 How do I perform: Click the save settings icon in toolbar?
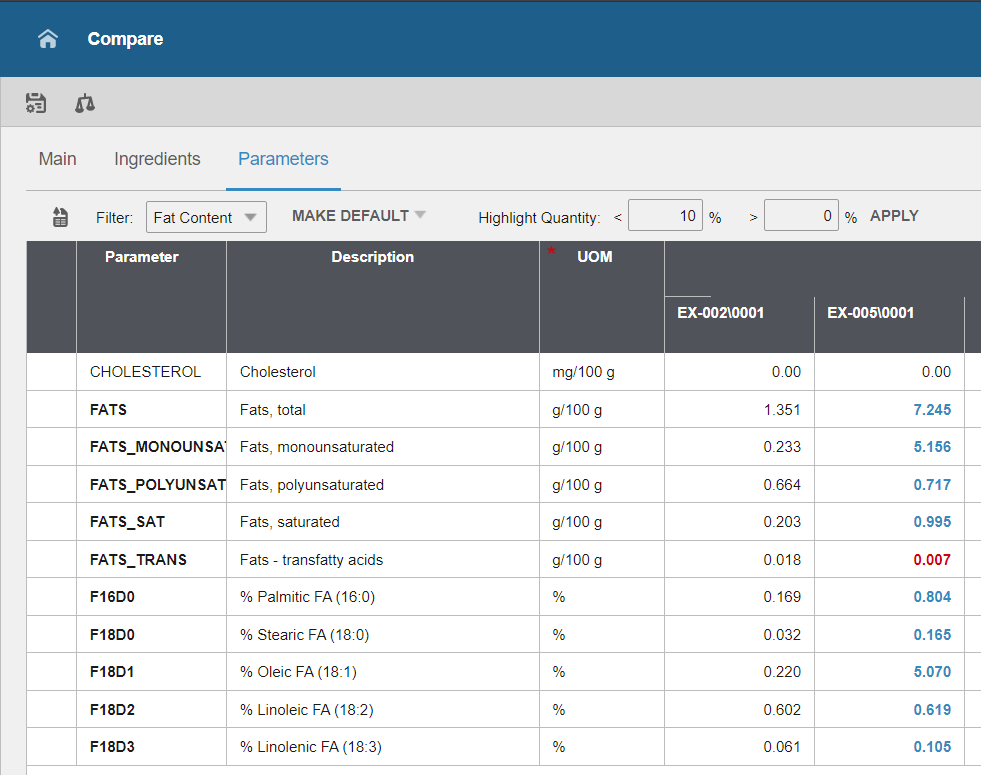[36, 102]
